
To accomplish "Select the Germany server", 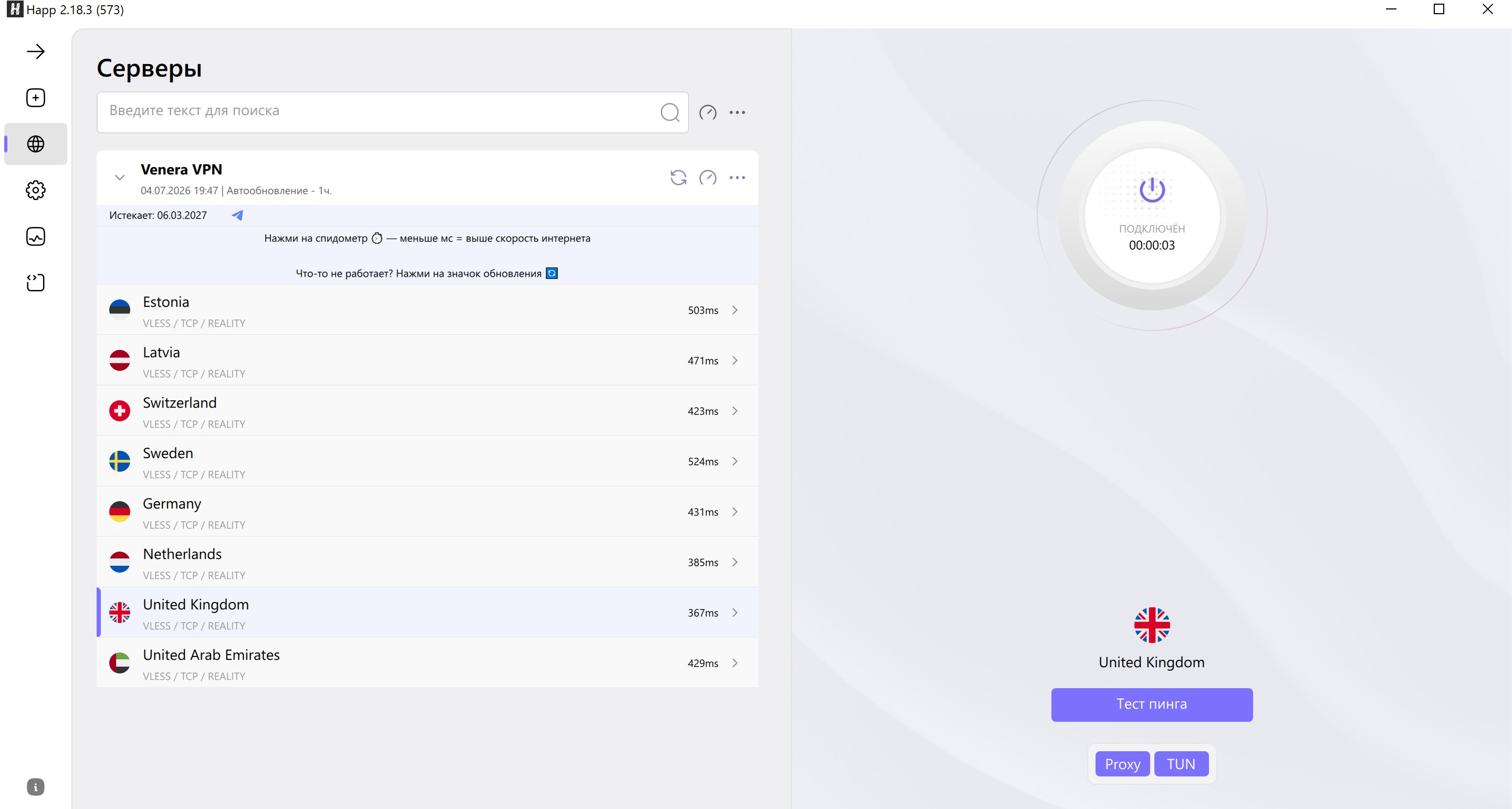I will [427, 512].
